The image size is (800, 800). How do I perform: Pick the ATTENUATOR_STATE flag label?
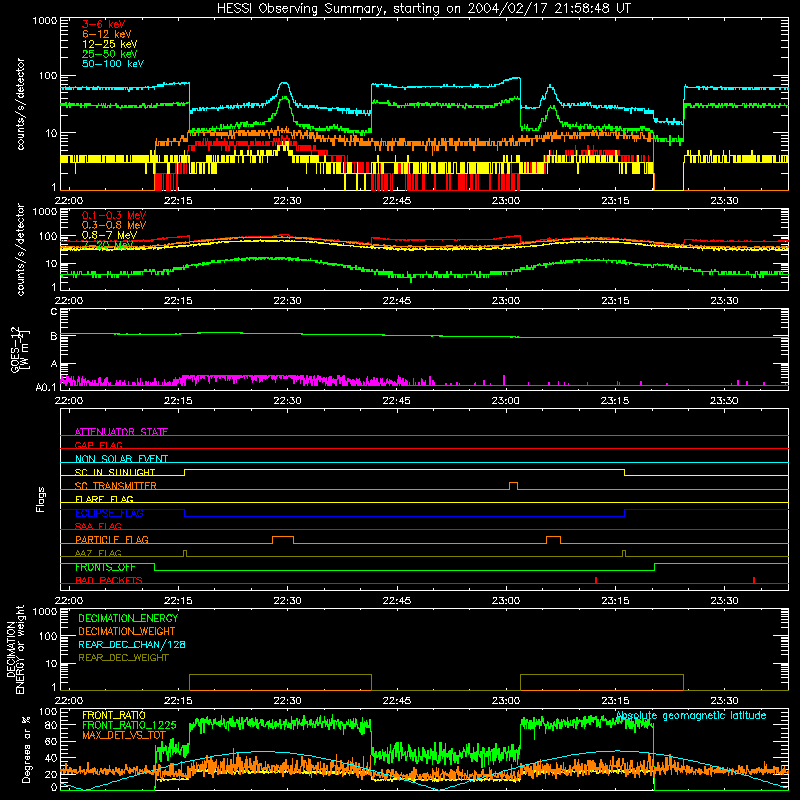[121, 432]
